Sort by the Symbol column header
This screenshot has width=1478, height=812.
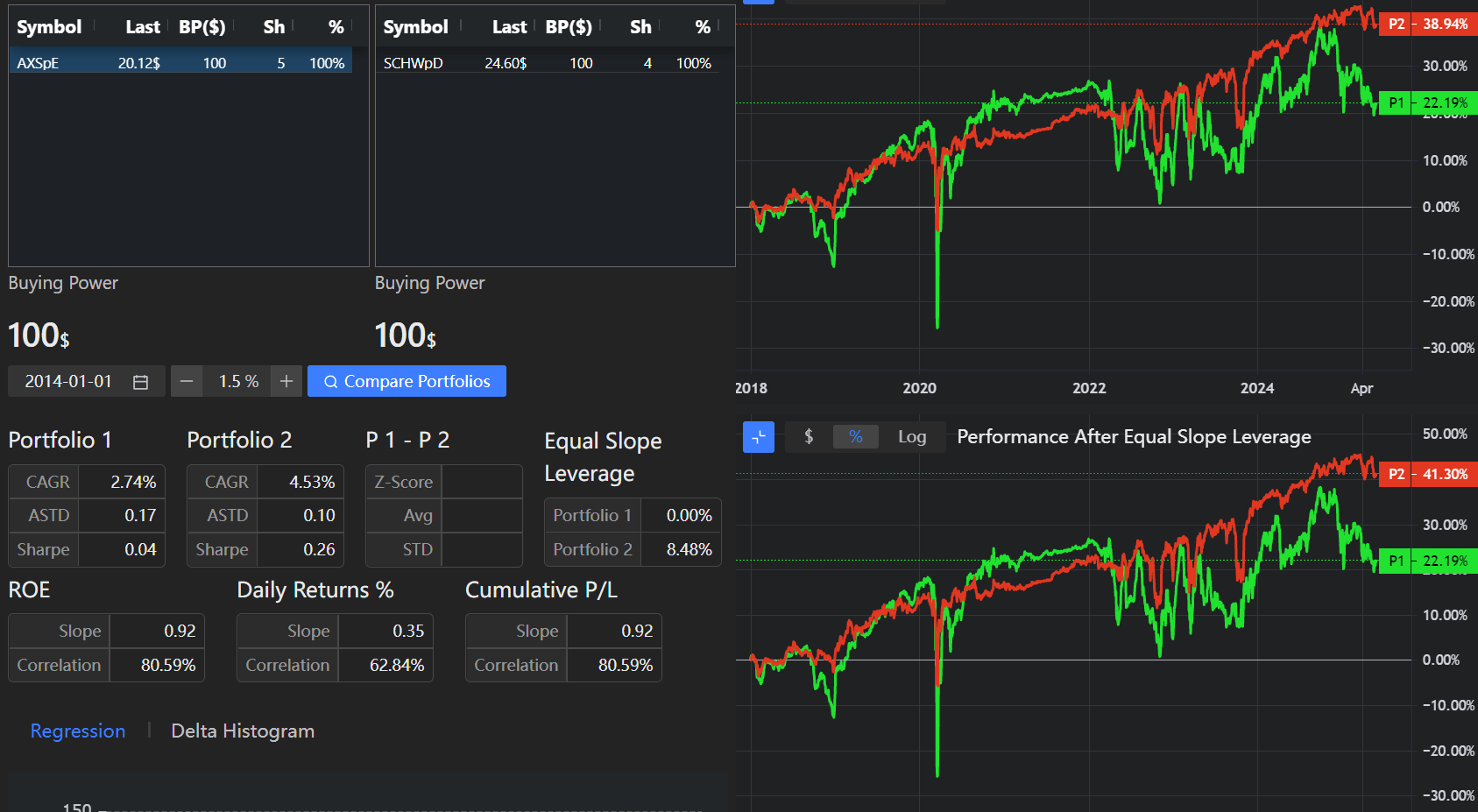pyautogui.click(x=47, y=26)
